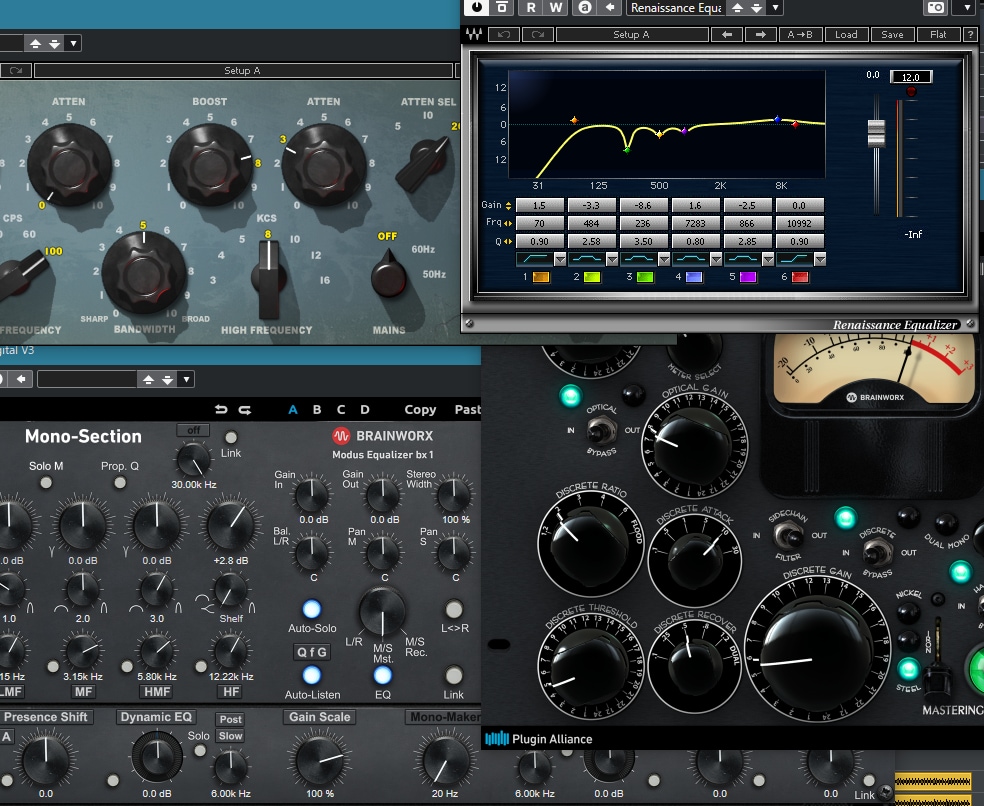This screenshot has width=984, height=806.
Task: Open the dropdown arrow beside the camera icon
Action: pos(966,7)
